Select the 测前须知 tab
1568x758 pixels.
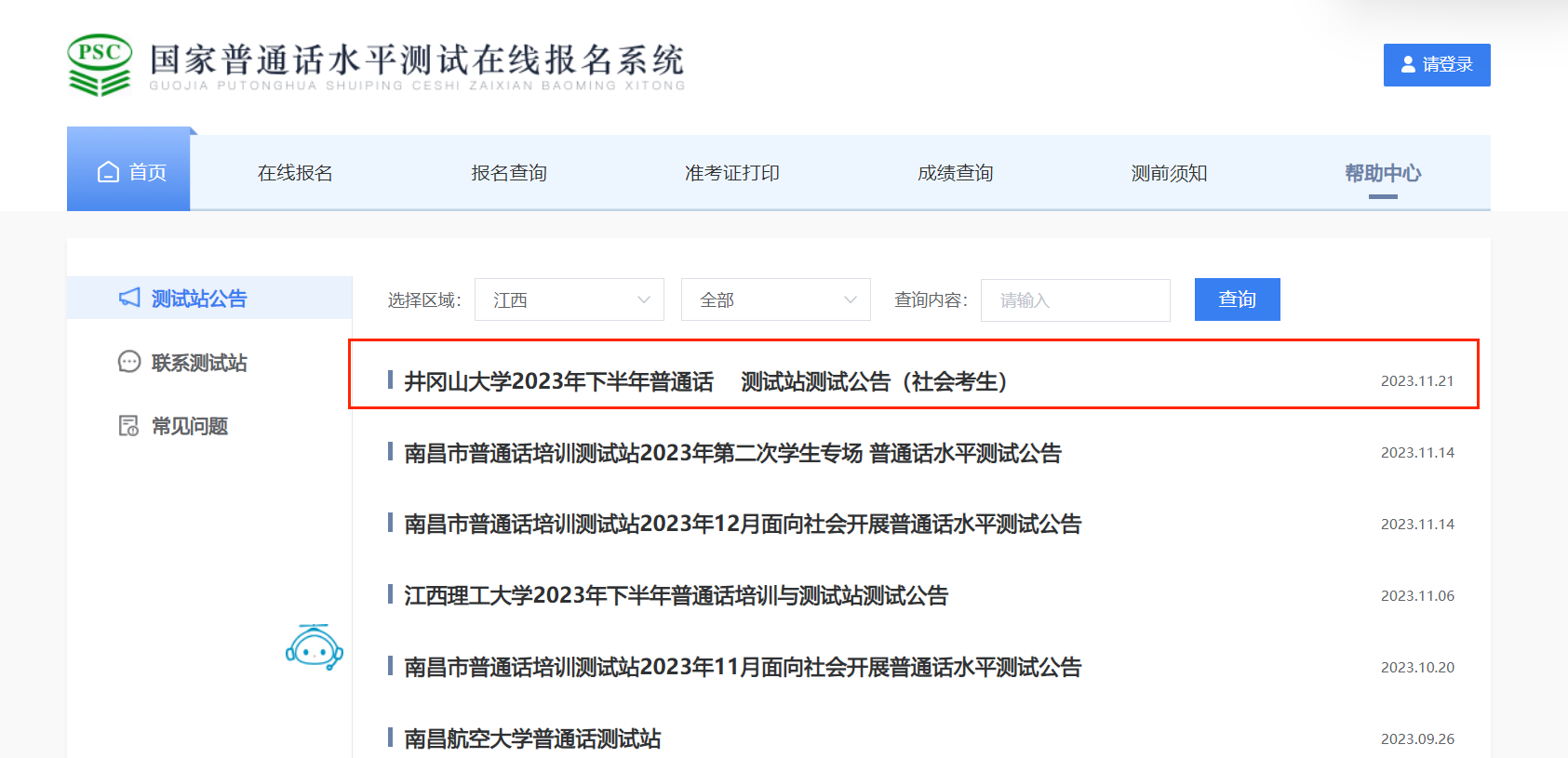click(1170, 173)
